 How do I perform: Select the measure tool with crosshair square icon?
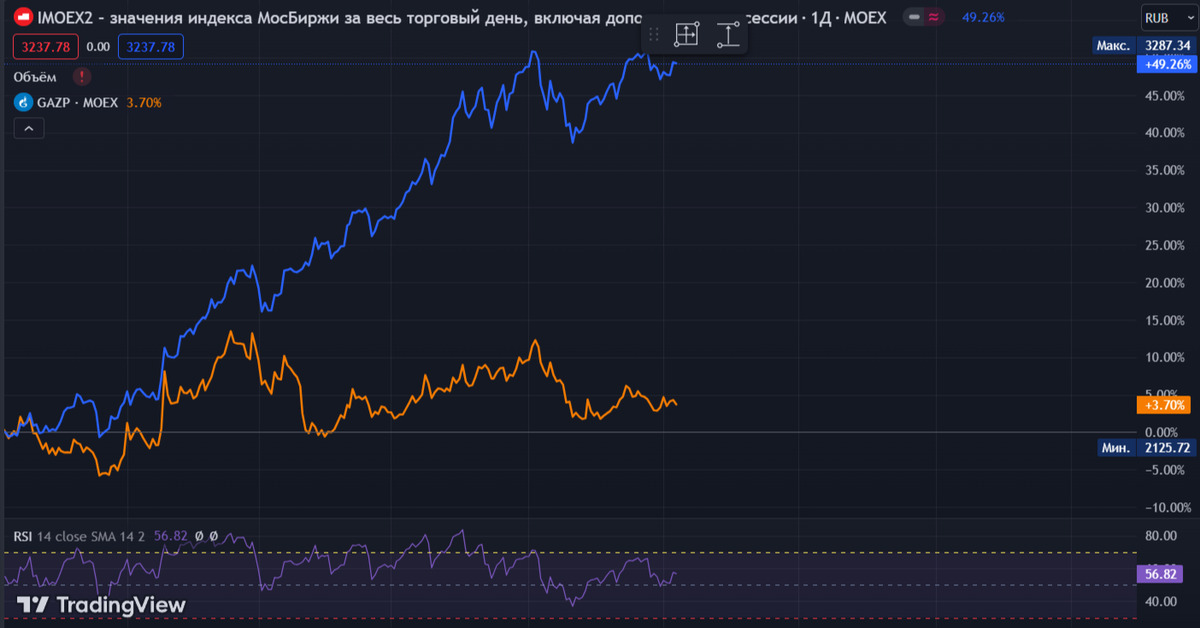686,35
